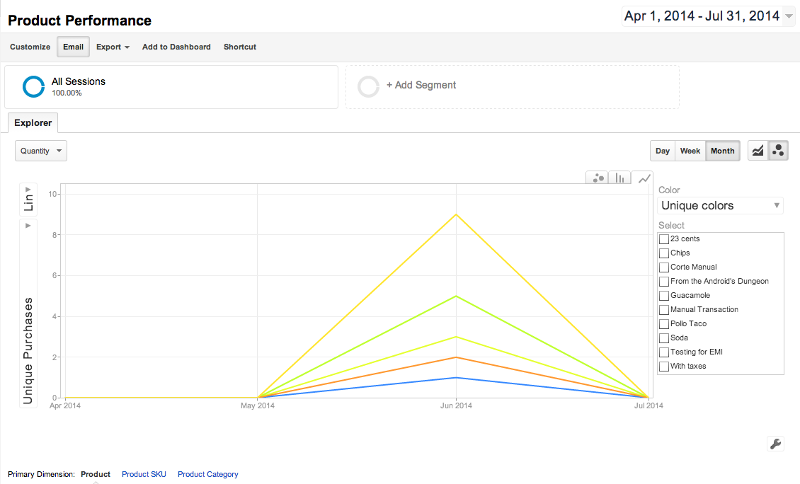
Task: Select the line chart tab icon
Action: (x=644, y=178)
